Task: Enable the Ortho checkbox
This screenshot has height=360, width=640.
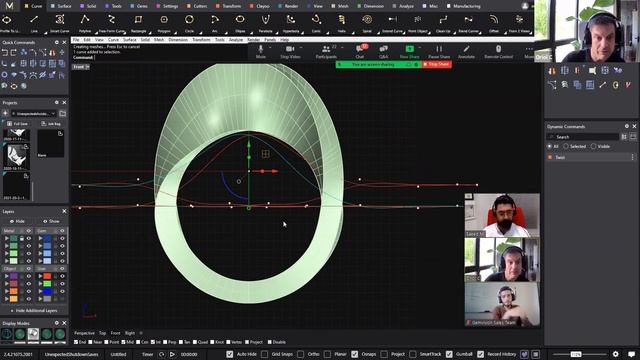Action: pos(300,354)
